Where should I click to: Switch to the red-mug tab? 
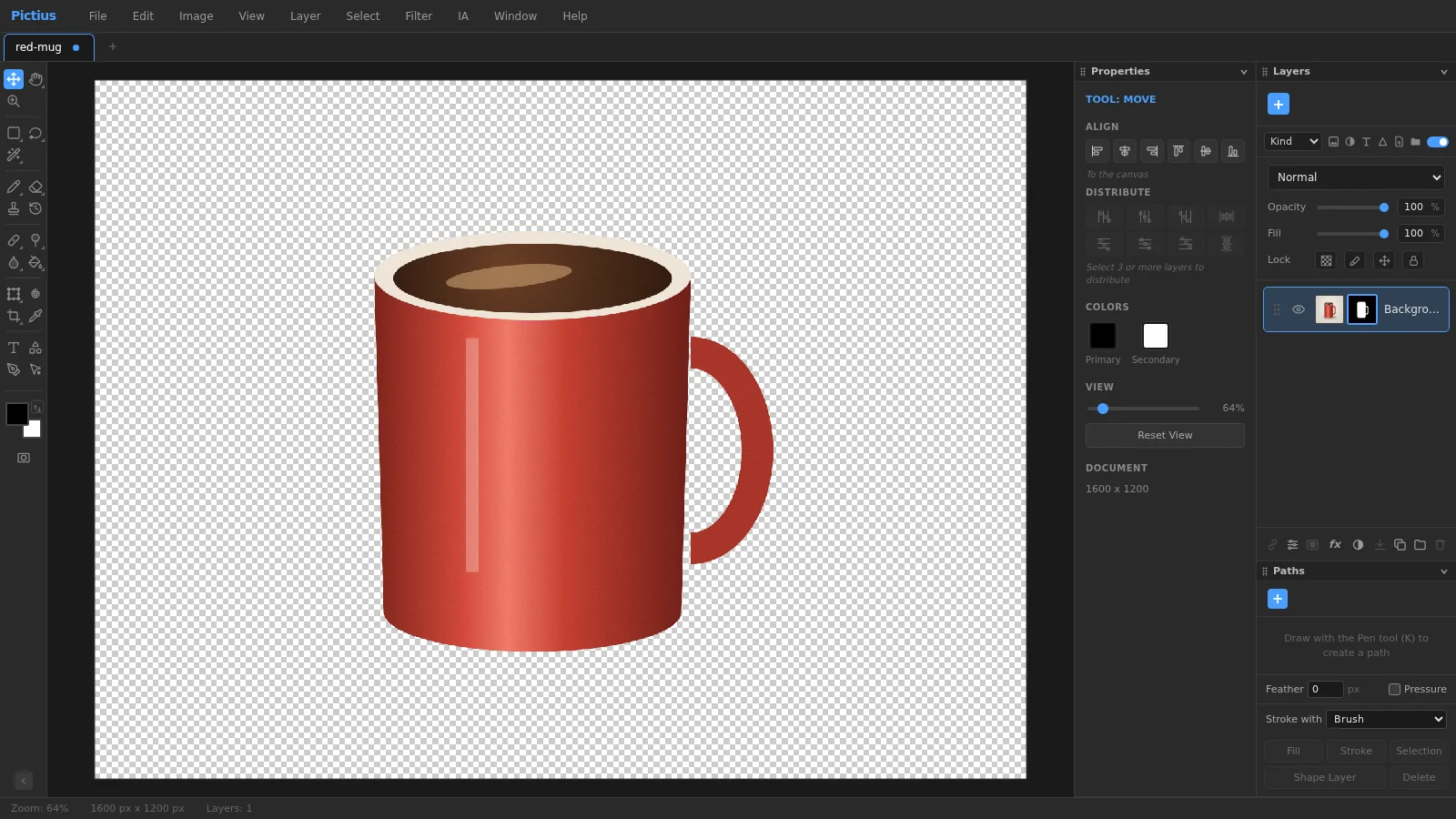pyautogui.click(x=48, y=47)
